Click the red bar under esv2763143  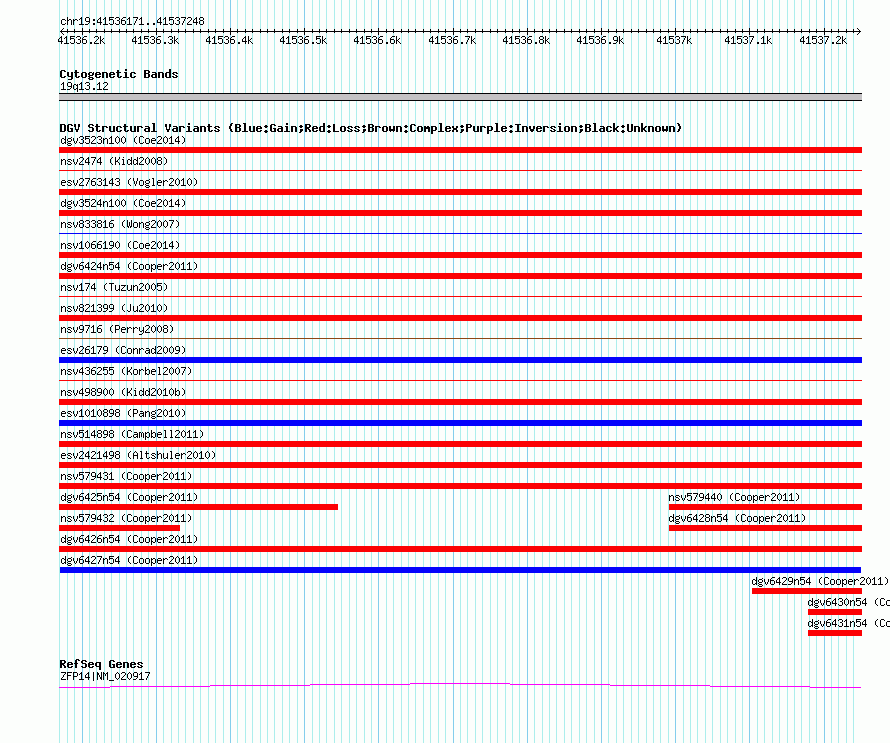point(460,192)
